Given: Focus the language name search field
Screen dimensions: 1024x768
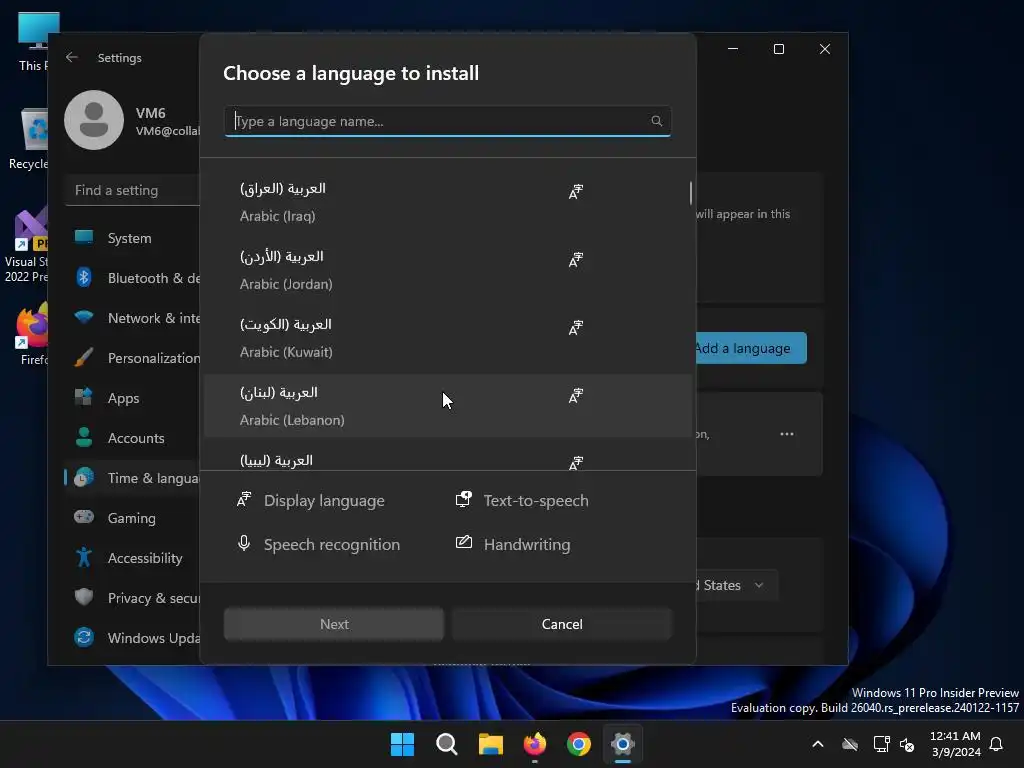Looking at the screenshot, I should coord(447,121).
